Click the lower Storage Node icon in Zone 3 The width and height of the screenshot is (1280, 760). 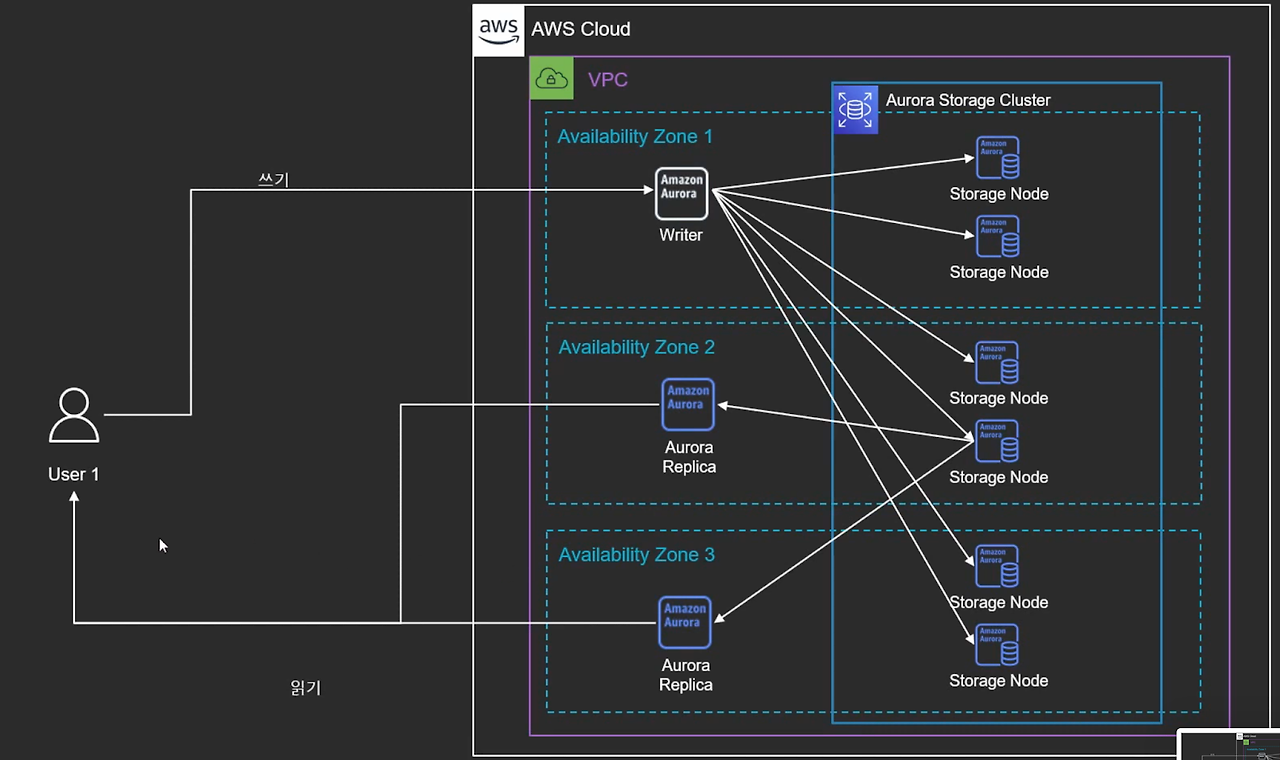[998, 645]
